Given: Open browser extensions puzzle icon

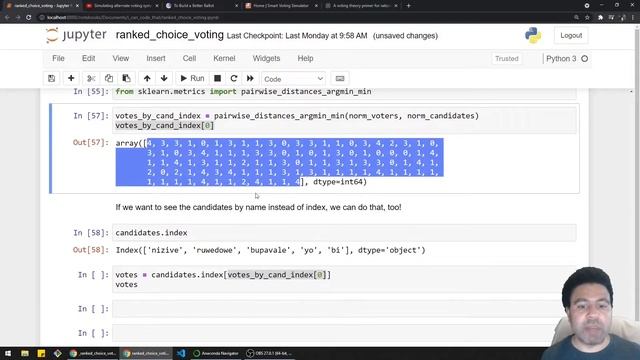Looking at the screenshot, I should (x=600, y=18).
